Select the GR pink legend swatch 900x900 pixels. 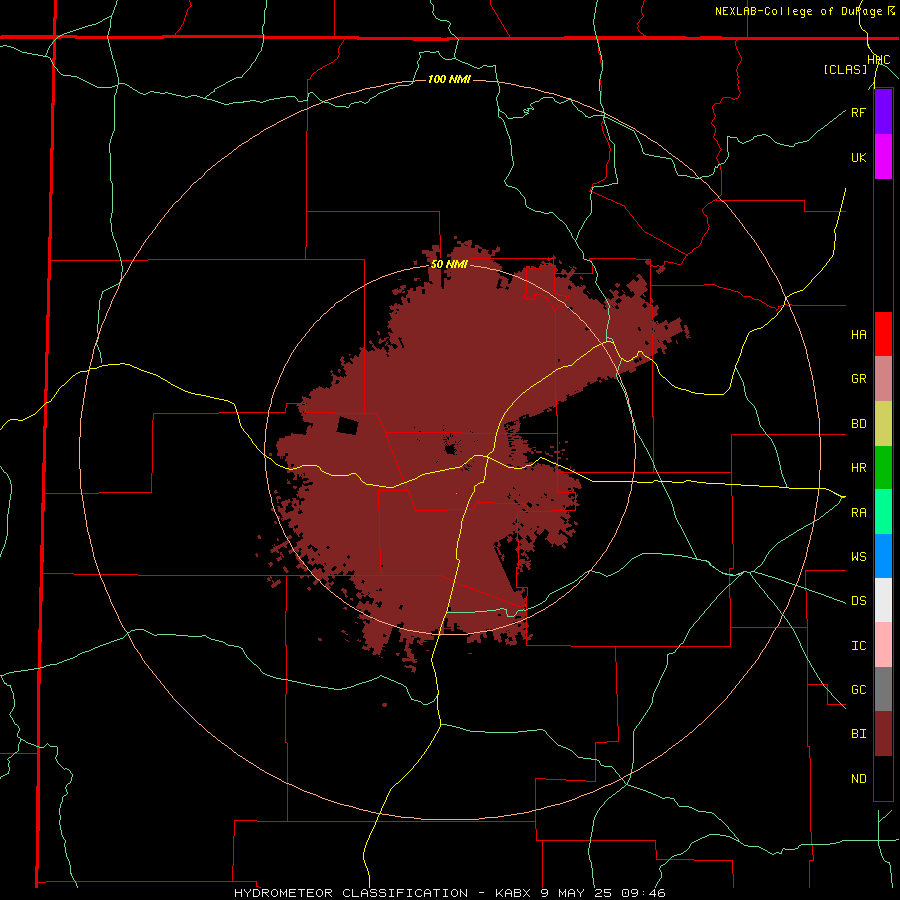[883, 379]
